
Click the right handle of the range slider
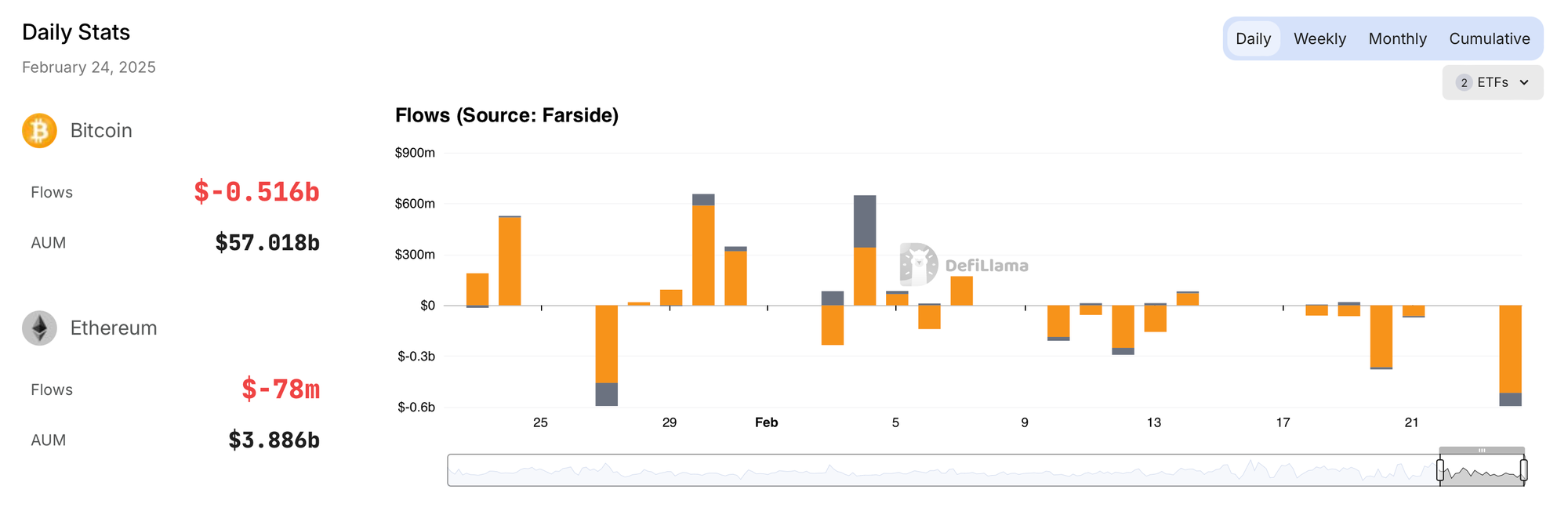click(x=1523, y=470)
